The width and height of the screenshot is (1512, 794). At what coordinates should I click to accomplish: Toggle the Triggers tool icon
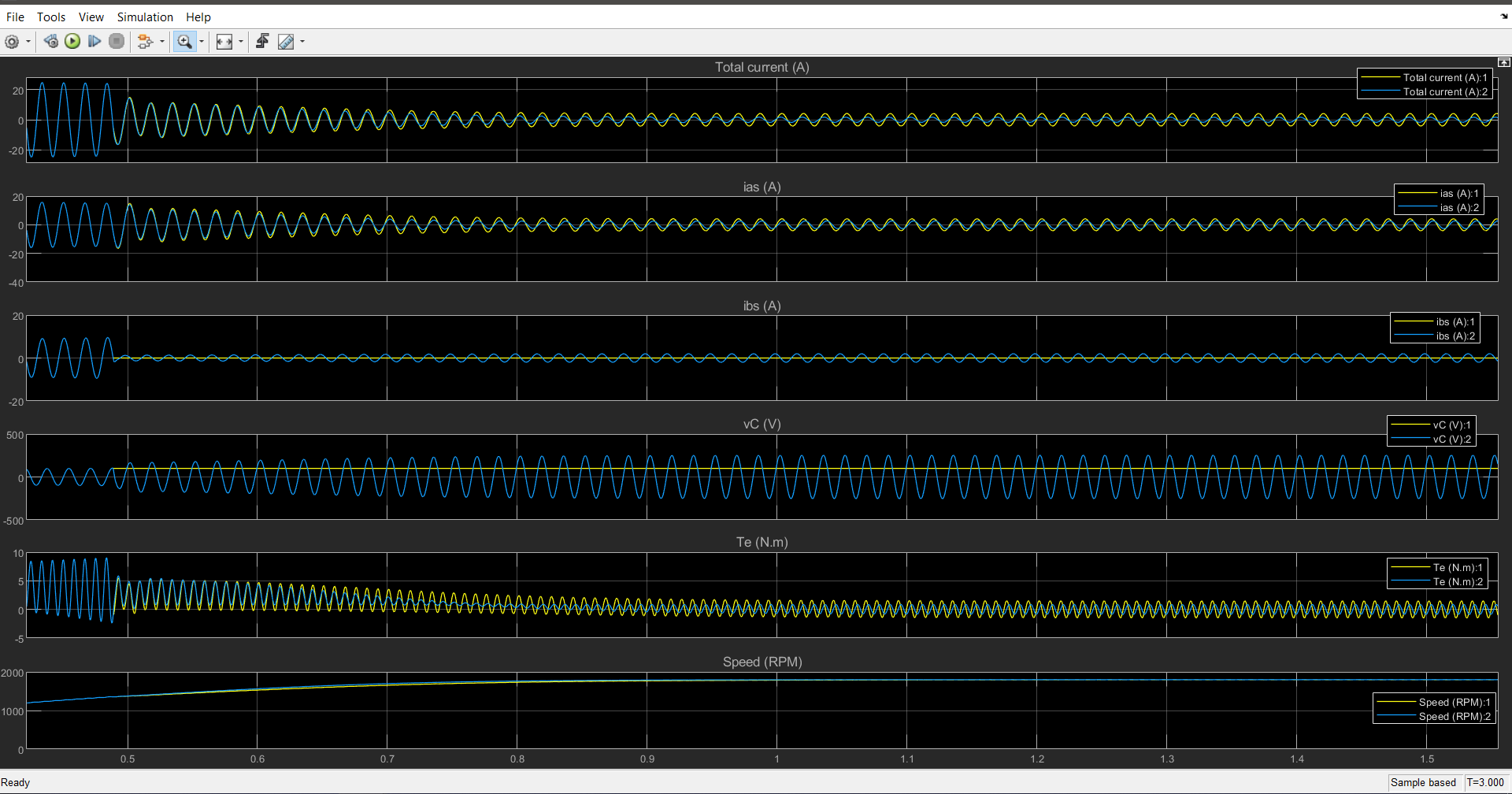(x=262, y=42)
